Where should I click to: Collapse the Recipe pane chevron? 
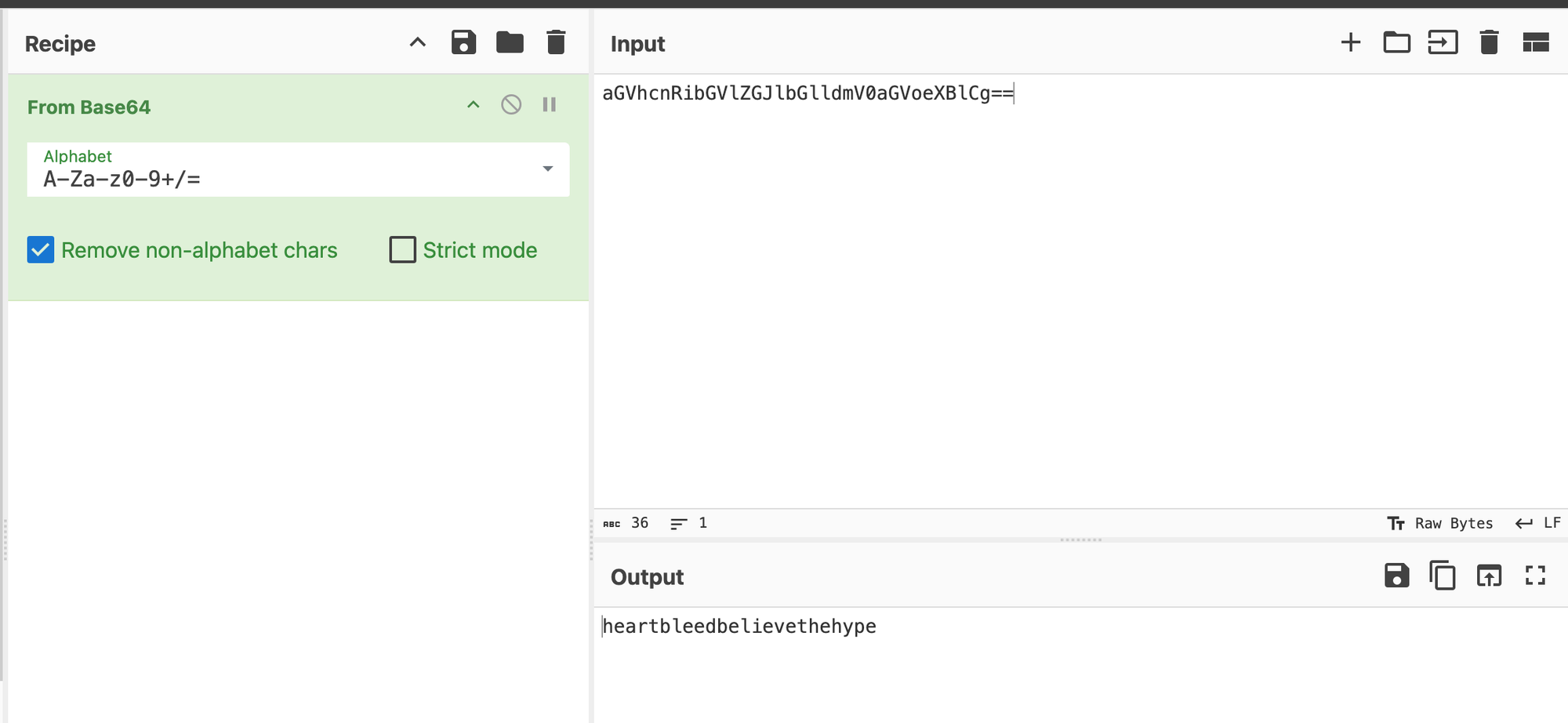click(x=418, y=42)
